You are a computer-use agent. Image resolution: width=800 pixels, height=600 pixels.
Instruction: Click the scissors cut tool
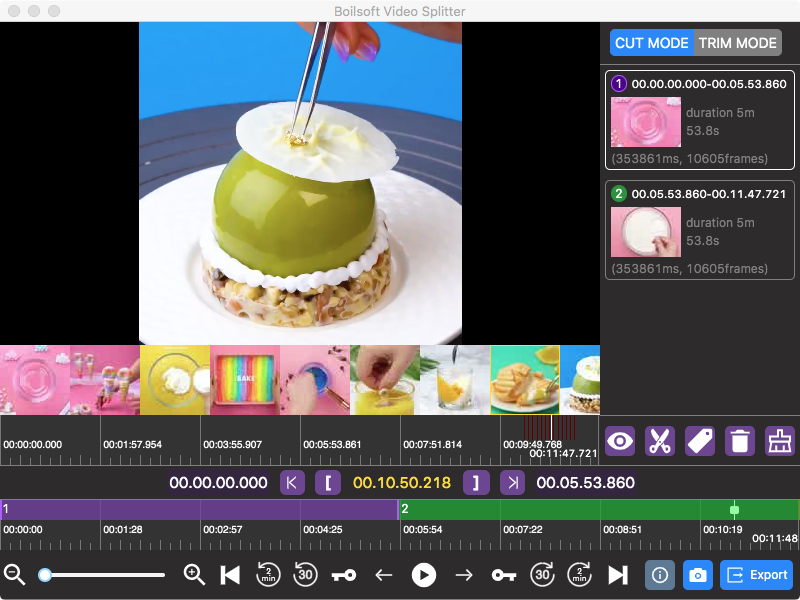pyautogui.click(x=660, y=441)
